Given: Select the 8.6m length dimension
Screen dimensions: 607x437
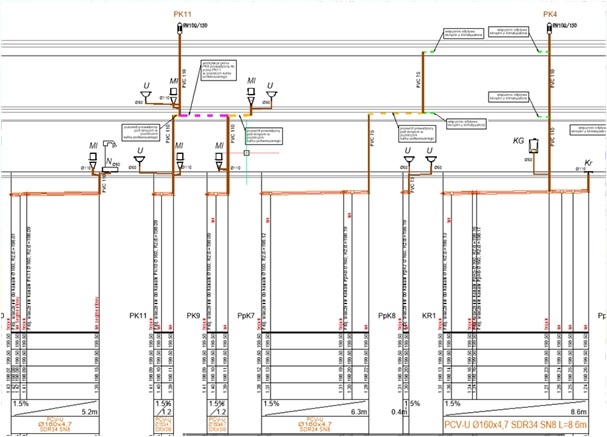Looking at the screenshot, I should [x=579, y=411].
